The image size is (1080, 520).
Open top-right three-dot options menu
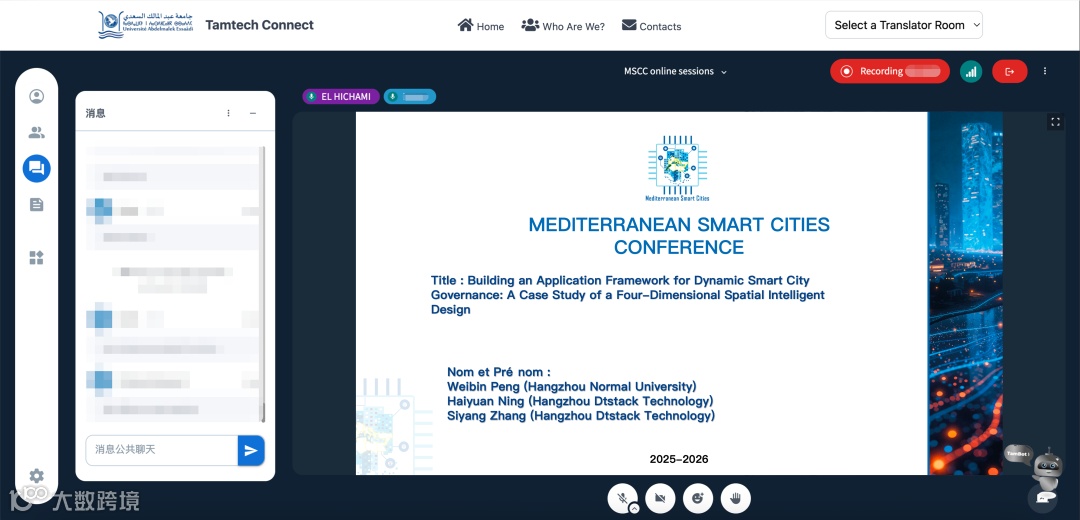(1045, 71)
